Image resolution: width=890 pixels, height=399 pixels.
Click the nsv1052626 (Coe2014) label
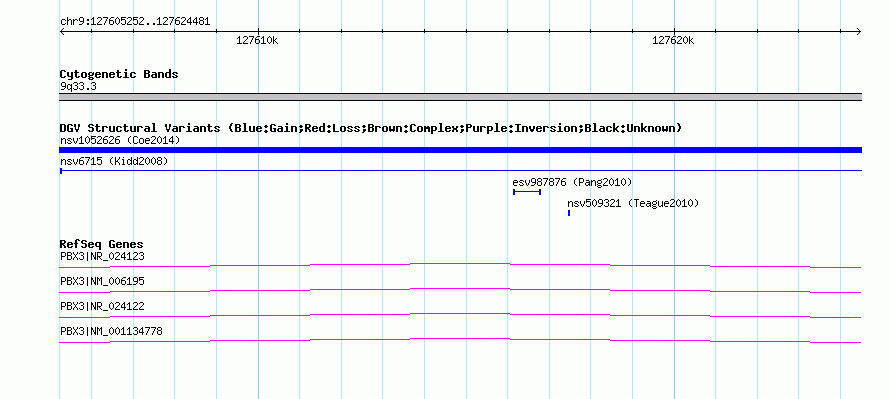(x=120, y=140)
